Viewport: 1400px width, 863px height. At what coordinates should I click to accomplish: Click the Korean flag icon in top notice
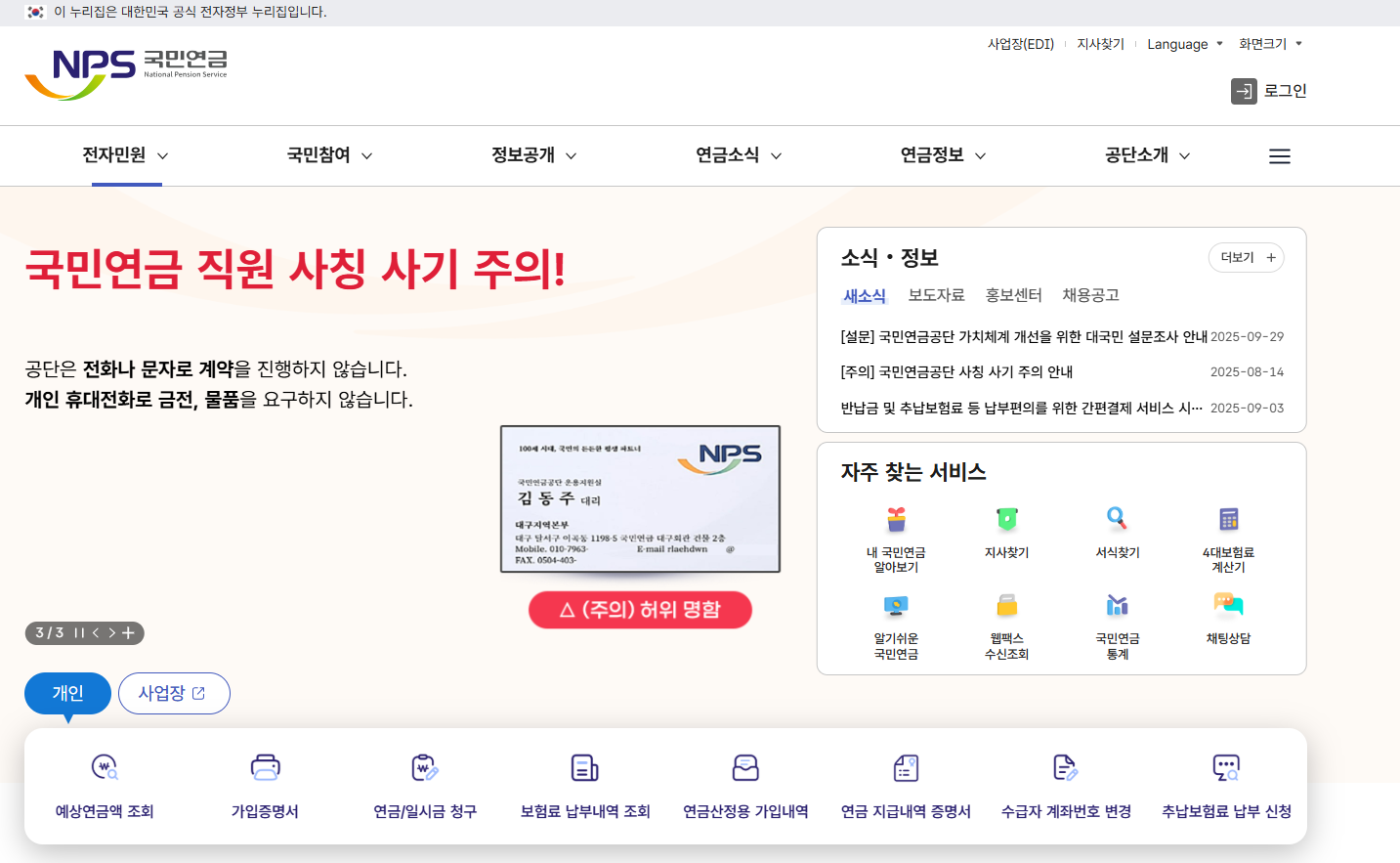[x=35, y=12]
